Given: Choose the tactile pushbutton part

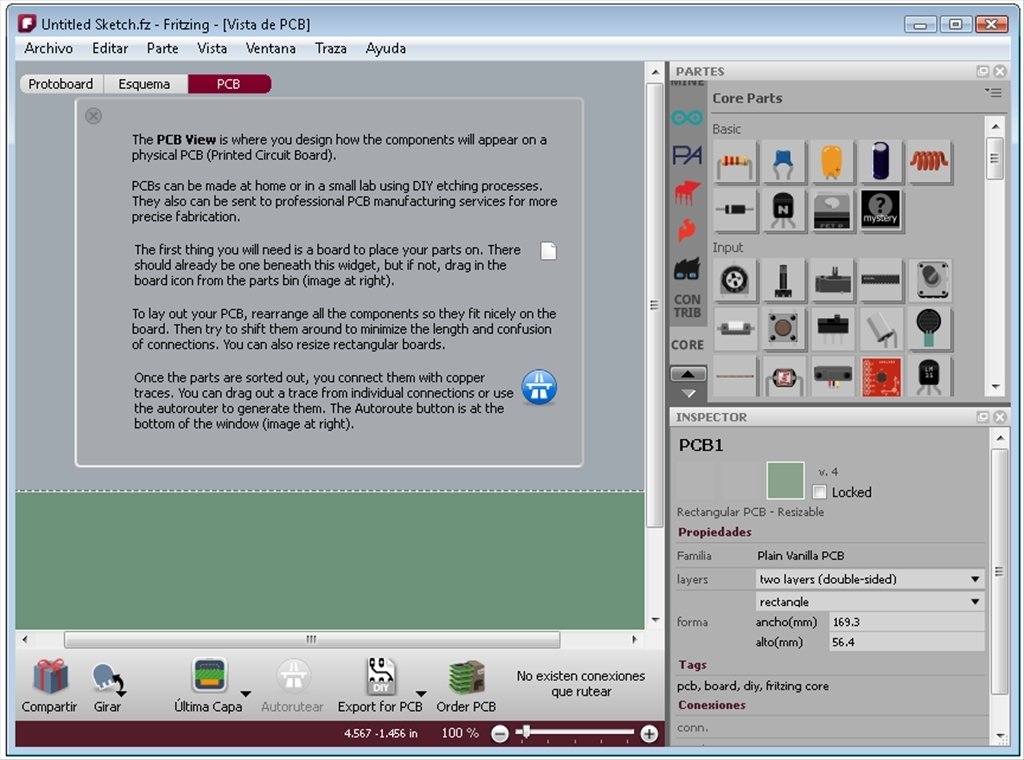Looking at the screenshot, I should [783, 328].
